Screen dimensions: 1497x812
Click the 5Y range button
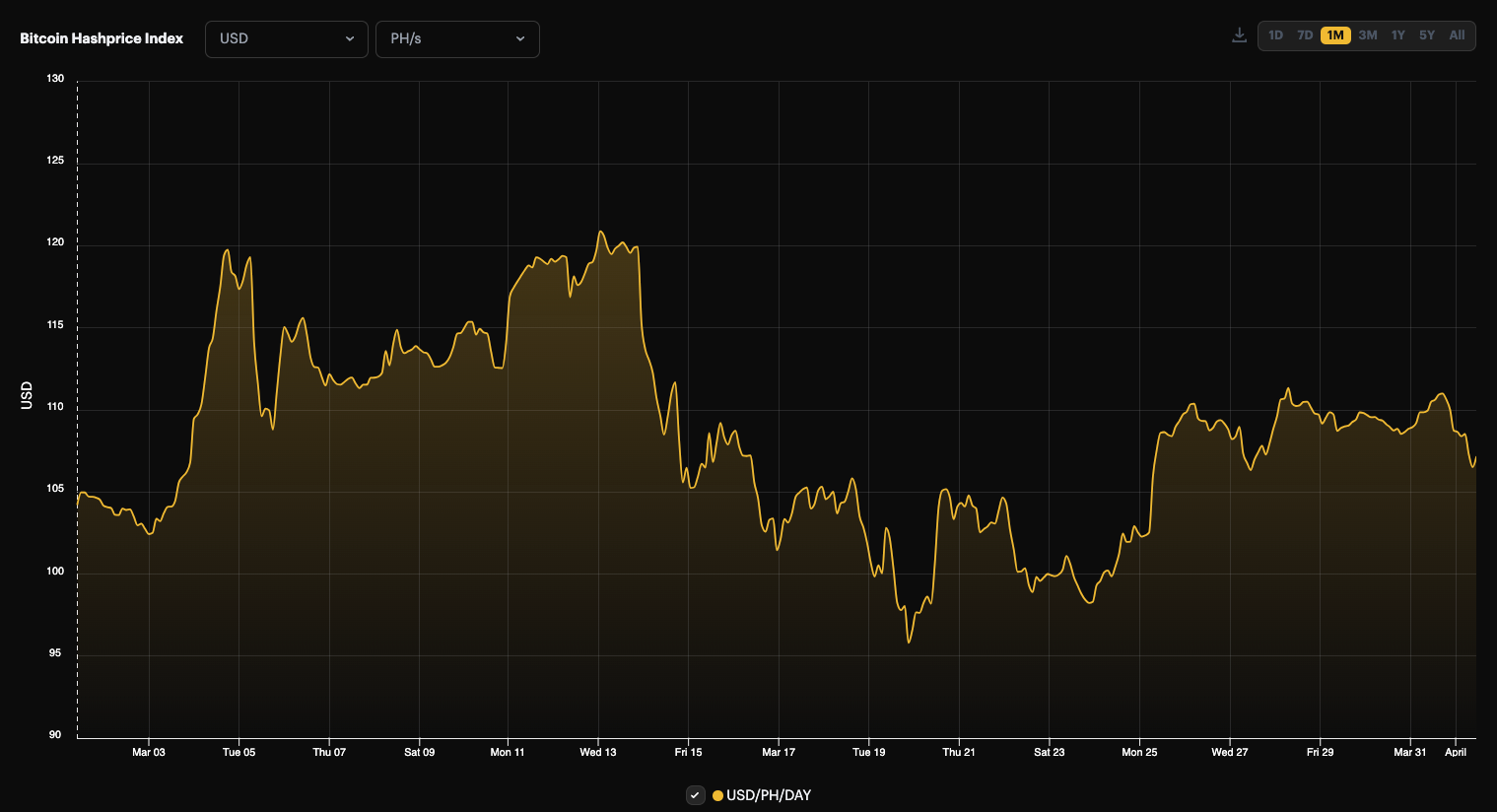[x=1427, y=34]
